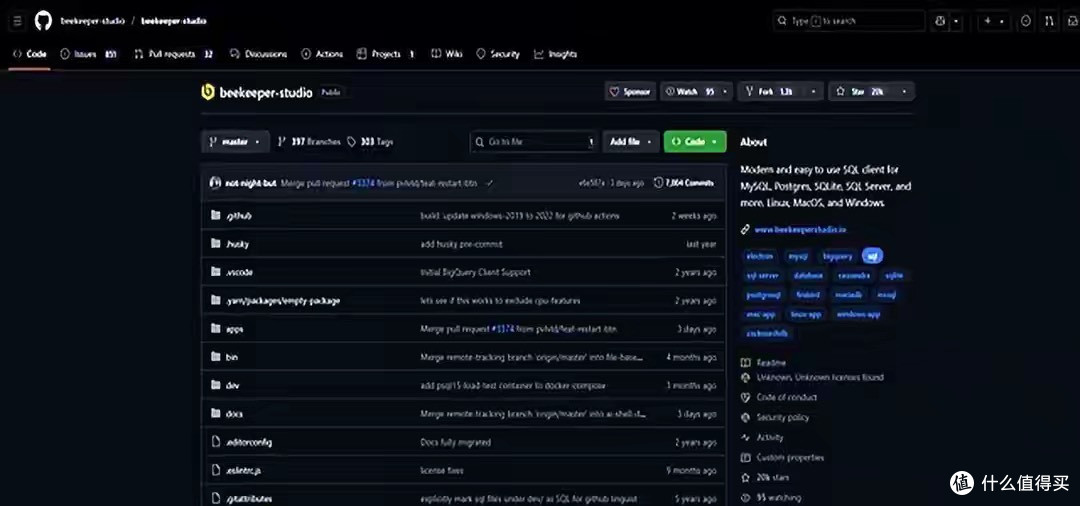Viewport: 1080px width, 506px height.
Task: Click folder icon for docs row
Action: 216,413
